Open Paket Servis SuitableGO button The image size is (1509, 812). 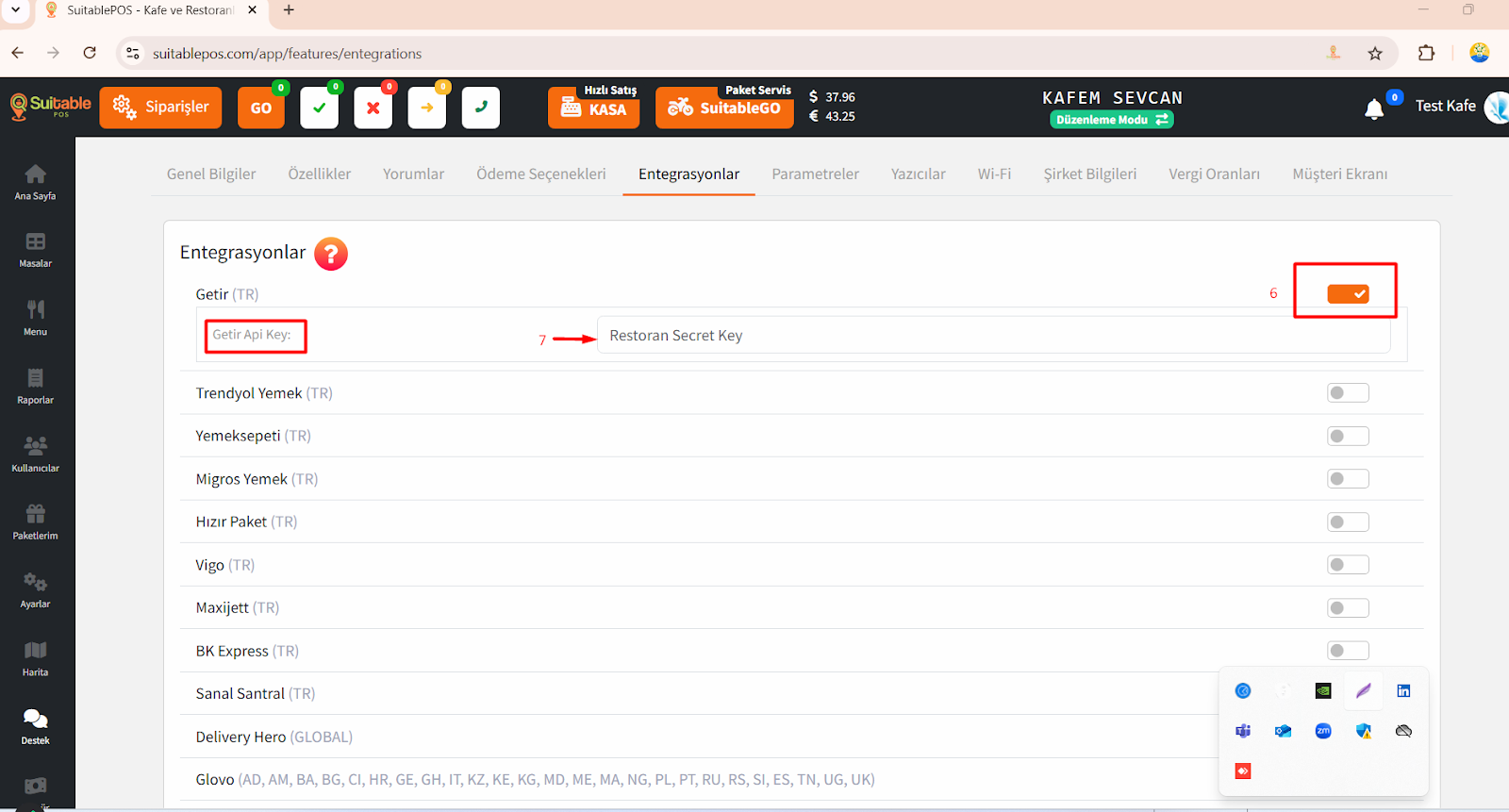[x=724, y=108]
